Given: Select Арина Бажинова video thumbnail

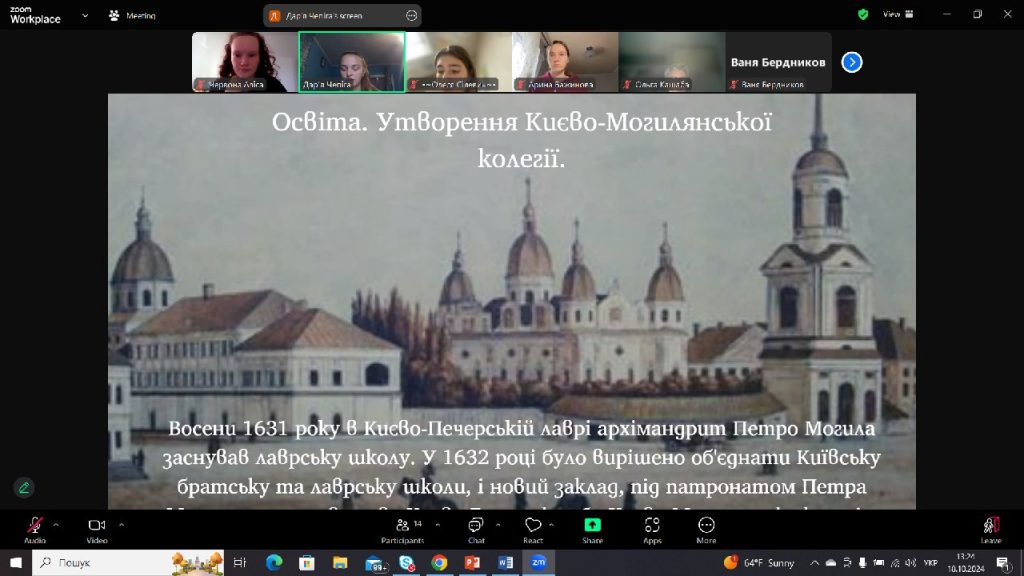Looking at the screenshot, I should (565, 62).
